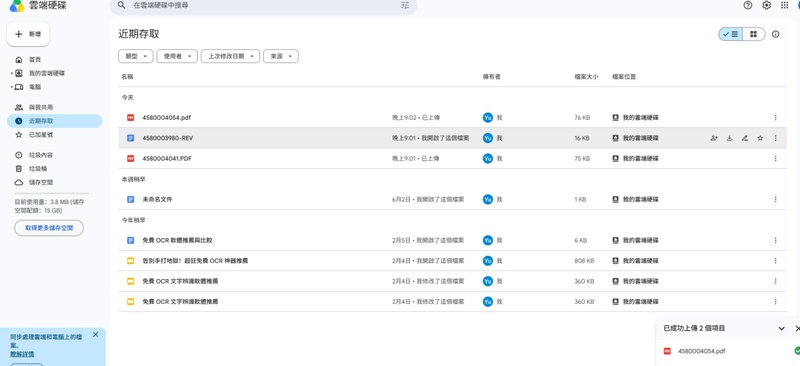
Task: Open more actions for 告別手打地獄 slides row
Action: click(x=776, y=260)
